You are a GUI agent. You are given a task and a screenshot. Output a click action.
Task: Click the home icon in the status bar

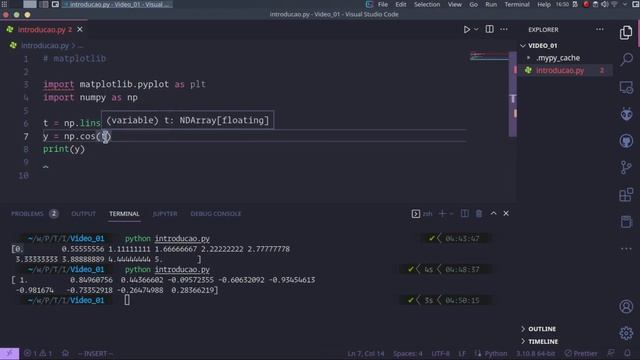65,353
